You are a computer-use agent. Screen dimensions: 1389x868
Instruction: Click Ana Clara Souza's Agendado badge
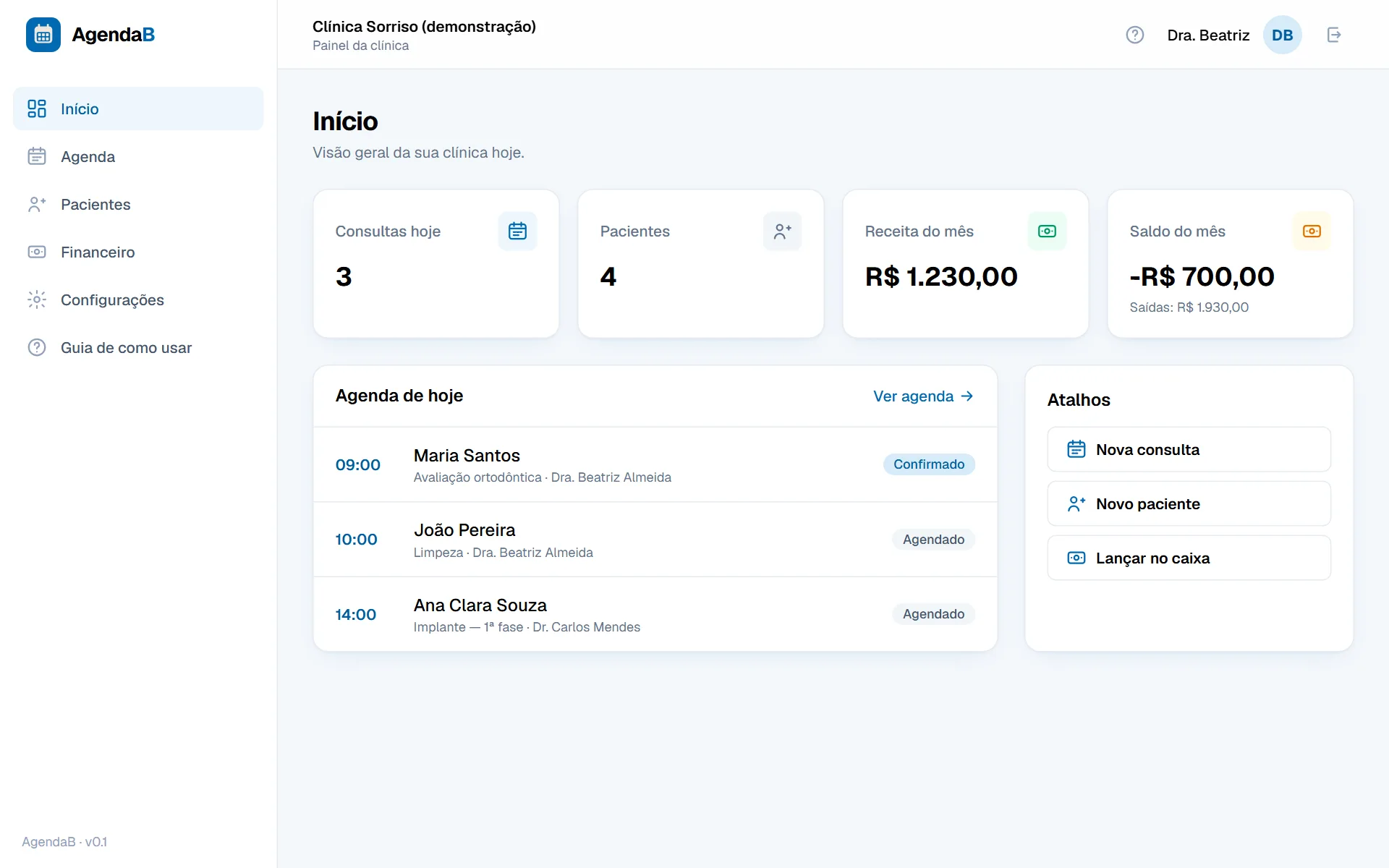pos(933,614)
